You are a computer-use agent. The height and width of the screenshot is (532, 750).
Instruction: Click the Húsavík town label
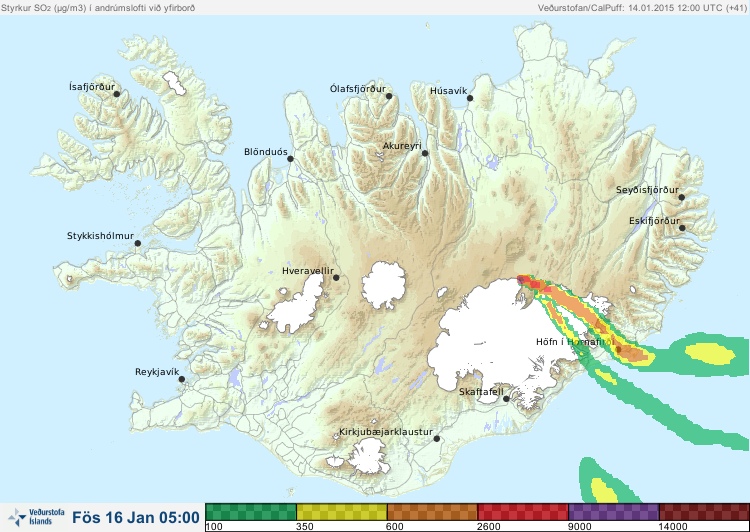point(448,91)
